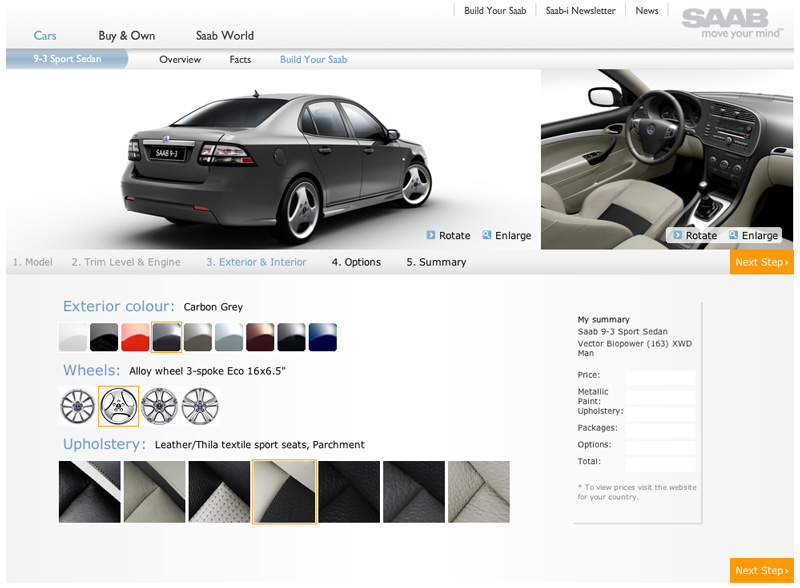Screen dimensions: 800x588
Task: Choose the deep blue exterior swatch
Action: (322, 337)
